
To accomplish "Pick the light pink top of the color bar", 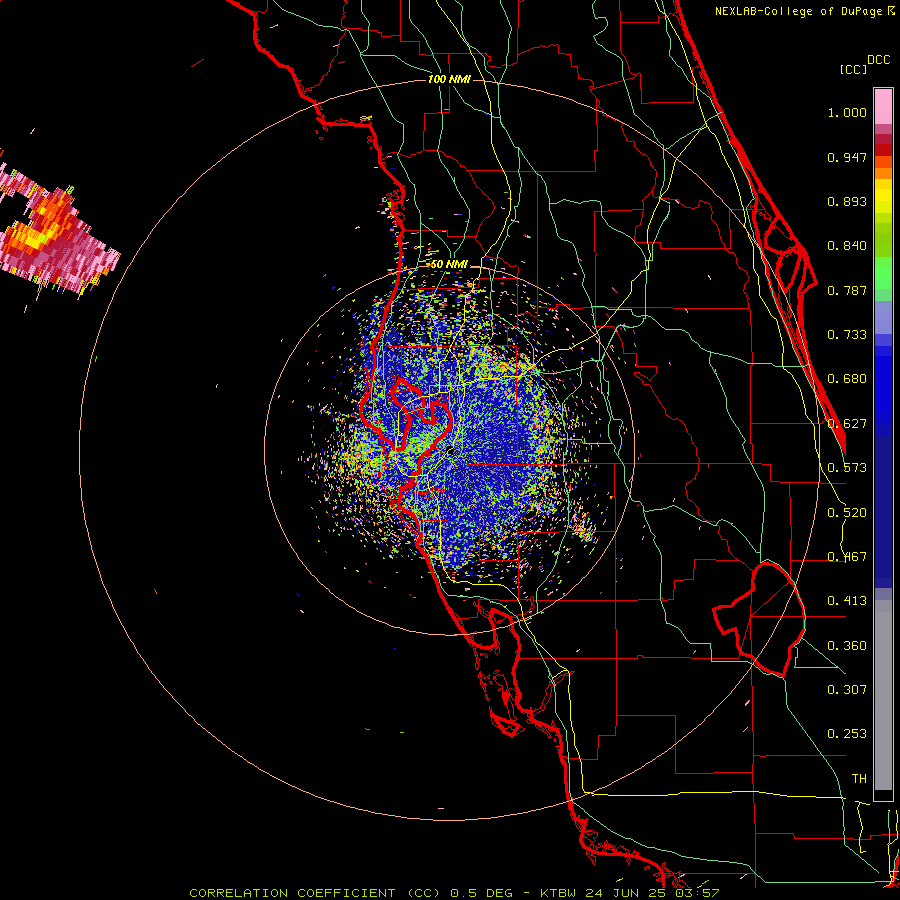I will point(883,106).
